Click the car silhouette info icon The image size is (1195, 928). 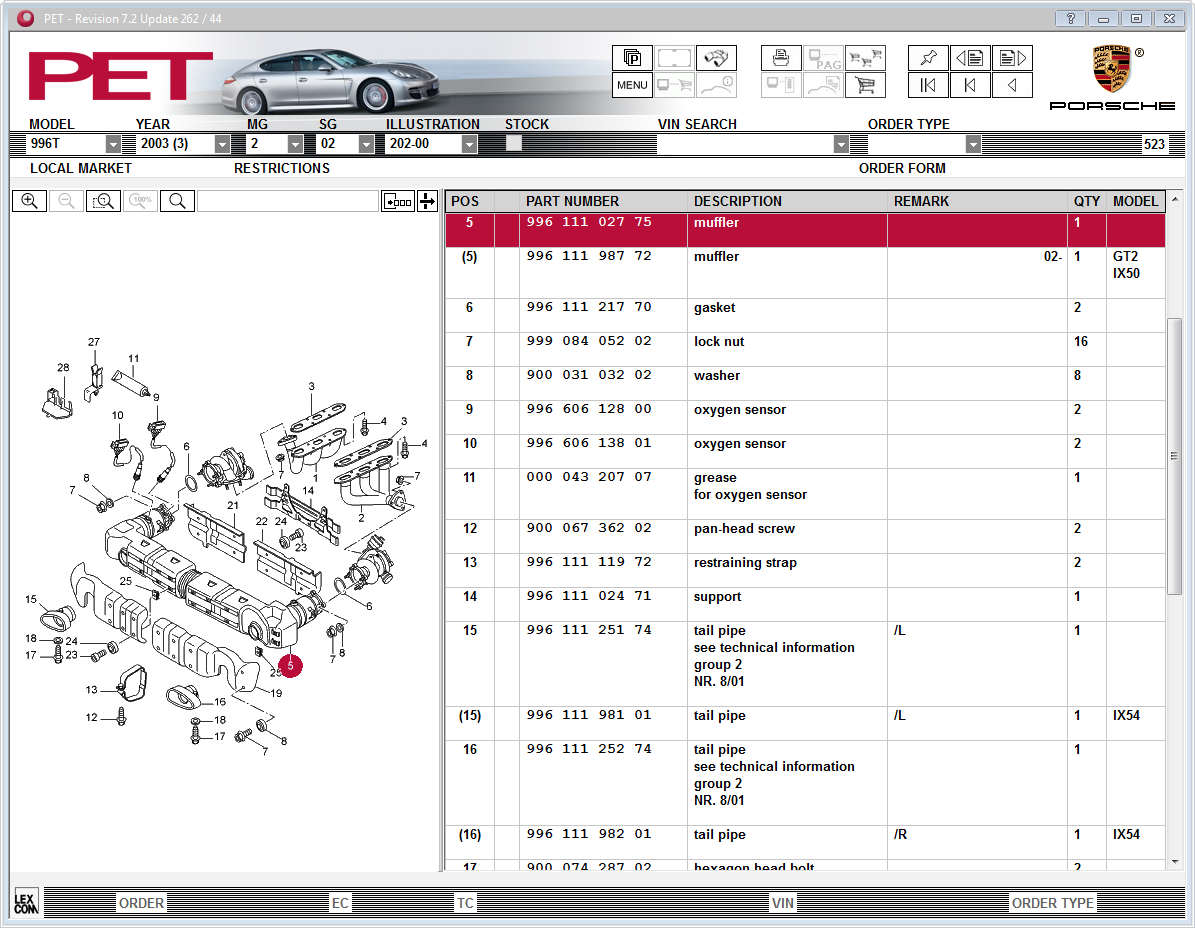tap(716, 85)
